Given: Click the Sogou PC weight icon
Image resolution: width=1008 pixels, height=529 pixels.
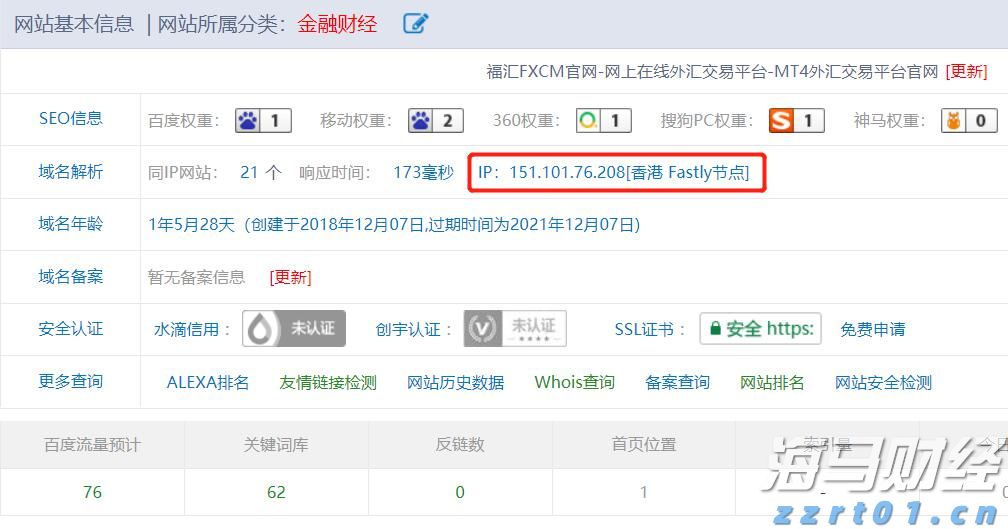Looking at the screenshot, I should [782, 121].
